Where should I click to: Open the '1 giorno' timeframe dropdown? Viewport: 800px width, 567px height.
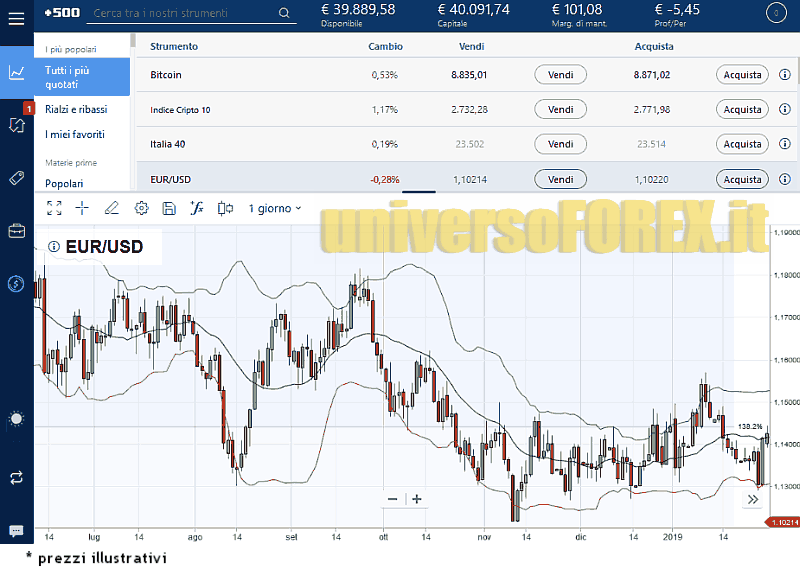(x=275, y=208)
